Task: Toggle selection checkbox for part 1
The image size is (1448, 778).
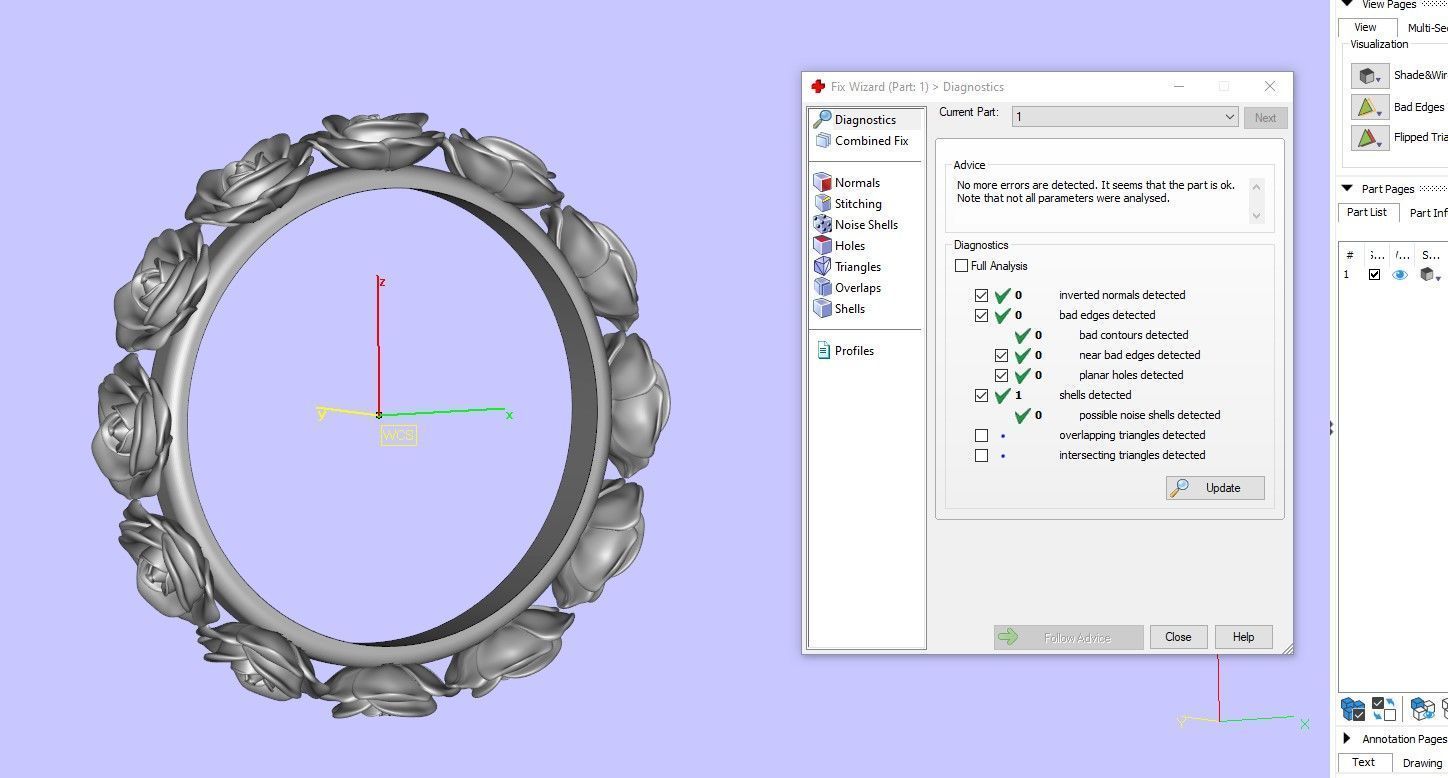Action: (1374, 274)
